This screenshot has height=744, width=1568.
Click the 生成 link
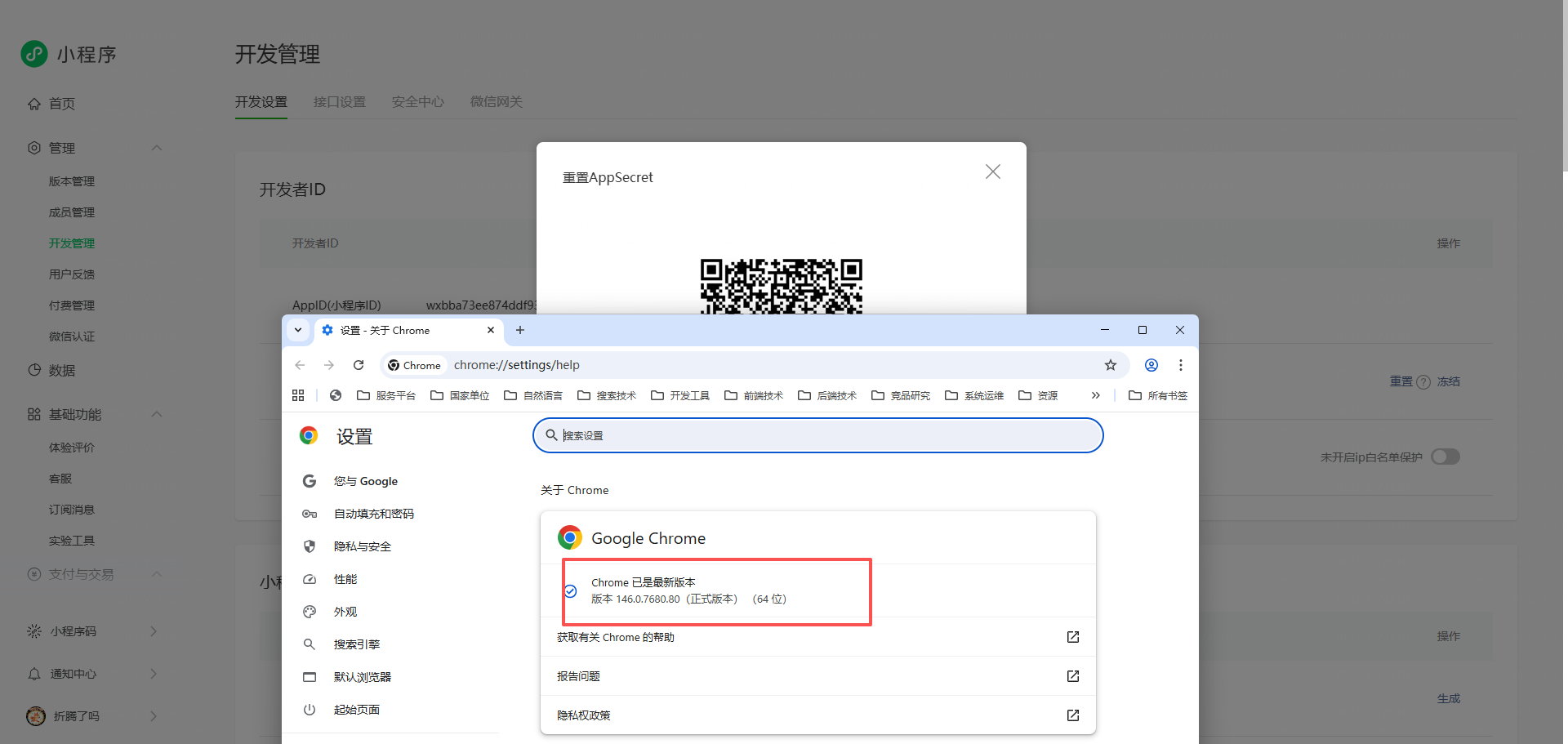coord(1449,699)
